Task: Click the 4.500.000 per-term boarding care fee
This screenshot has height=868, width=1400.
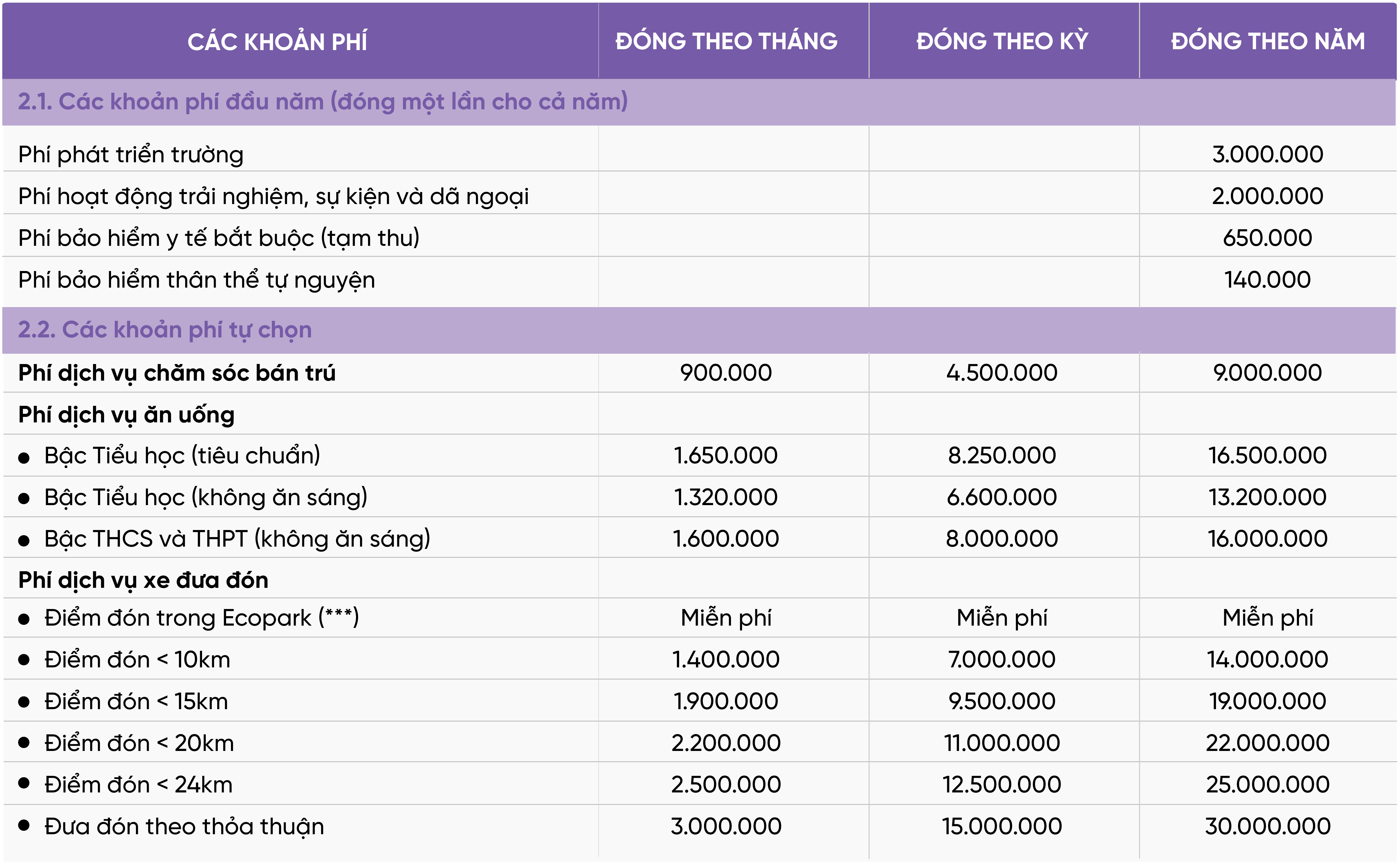Action: (1002, 373)
